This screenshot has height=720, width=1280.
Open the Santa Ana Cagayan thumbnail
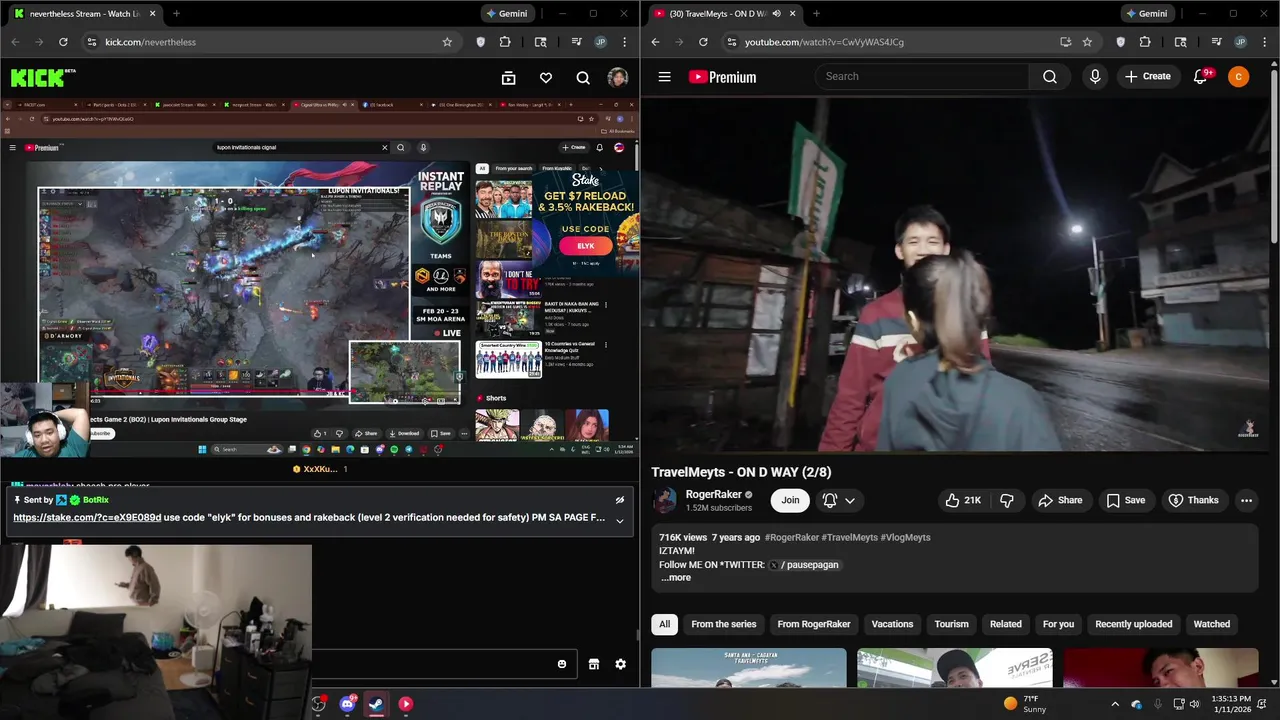tap(748, 668)
